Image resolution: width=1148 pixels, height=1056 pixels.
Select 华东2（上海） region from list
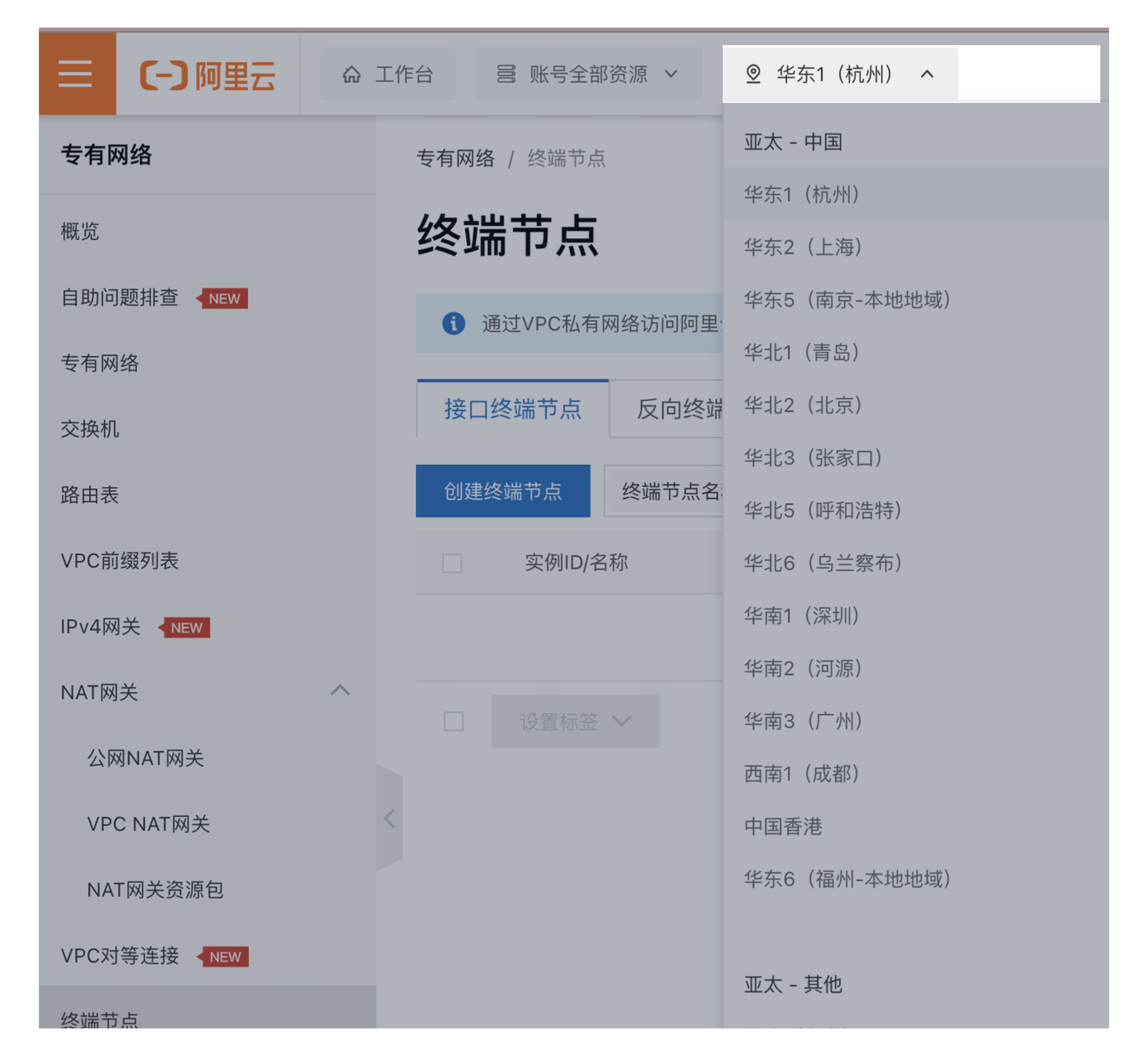[803, 247]
